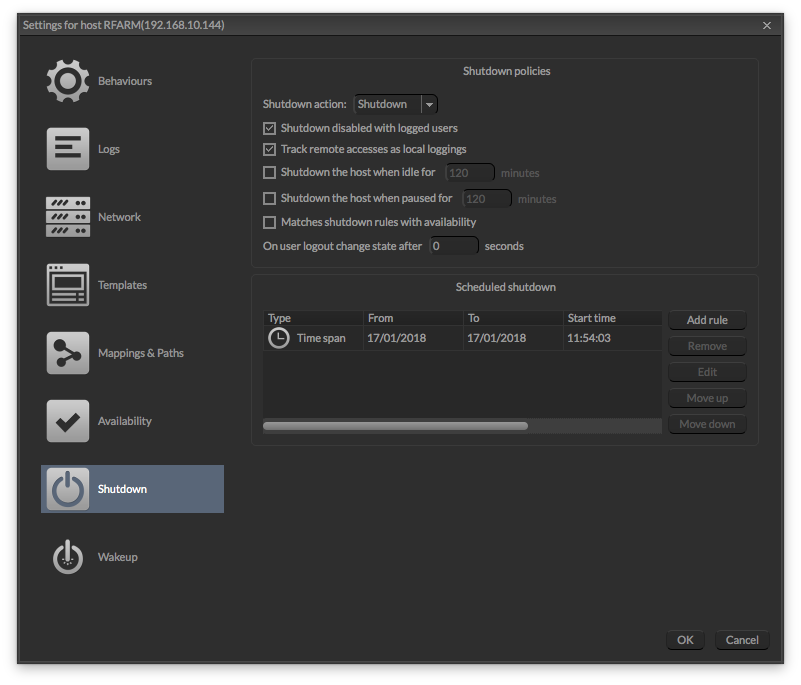Click the clock icon on the Time span rule
This screenshot has width=801, height=685.
(278, 337)
